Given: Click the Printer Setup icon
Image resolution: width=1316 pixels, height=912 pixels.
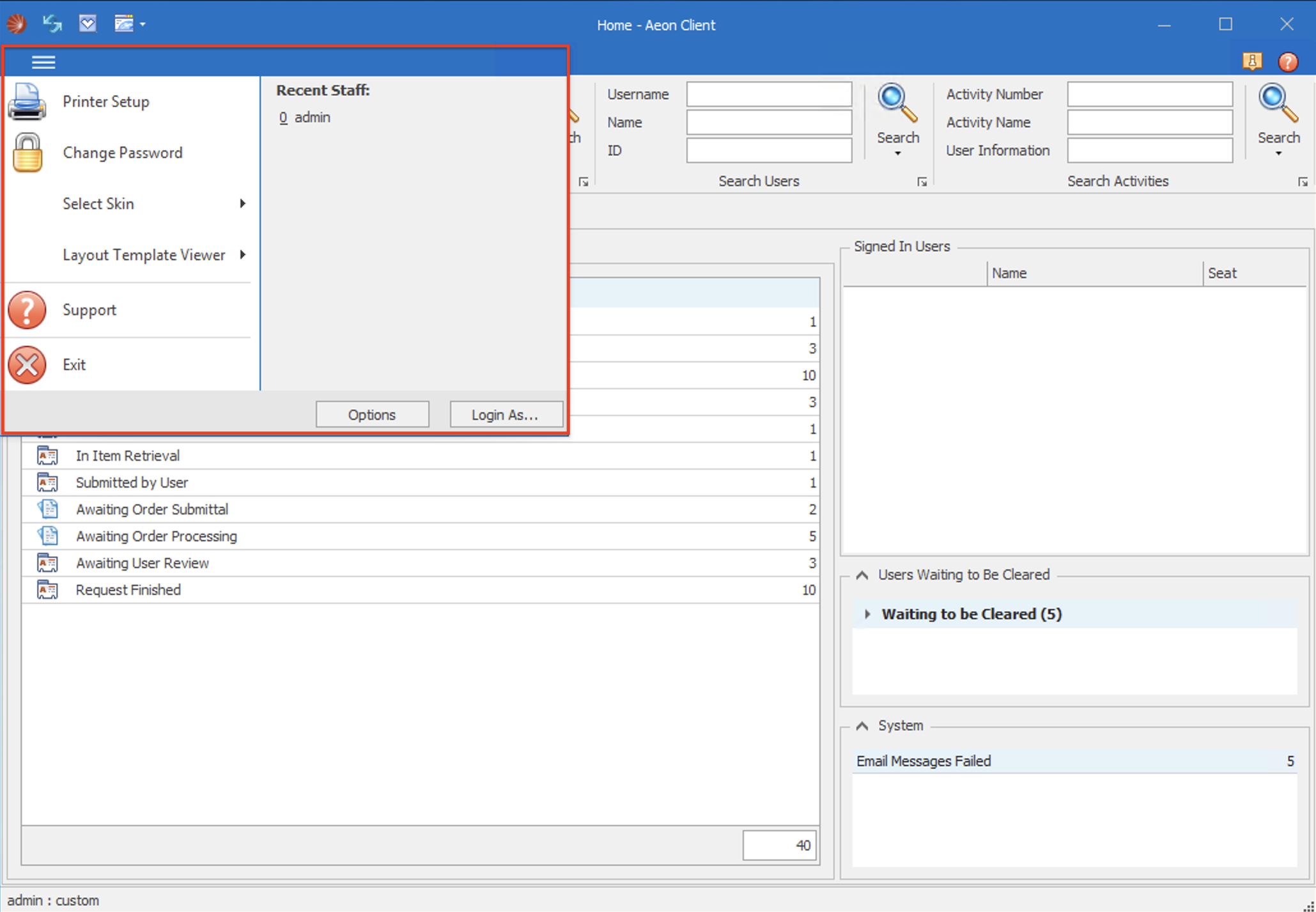Looking at the screenshot, I should point(27,102).
